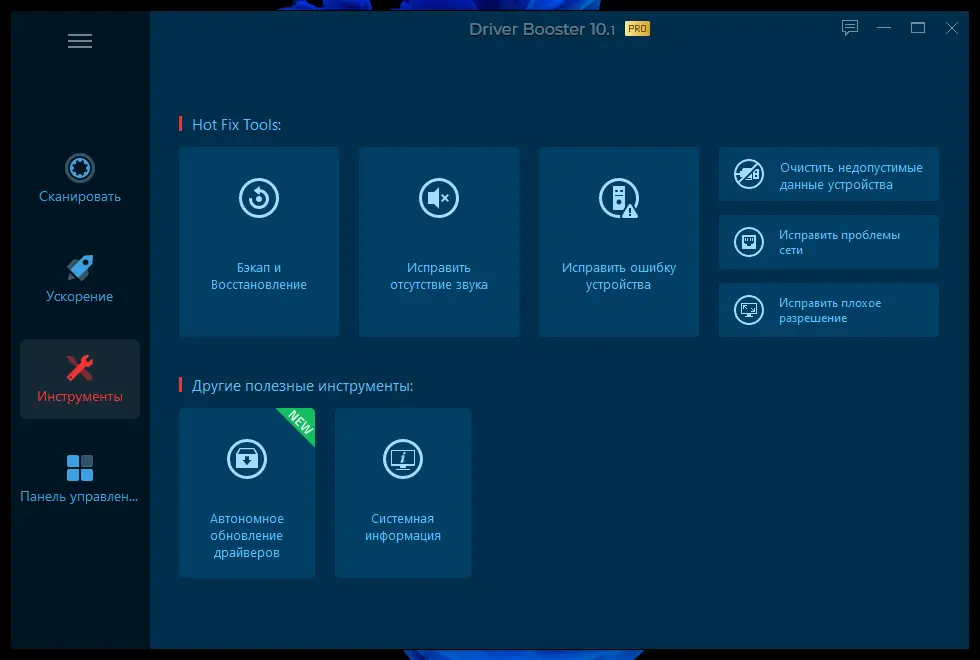Click Исправить проблемы сети

click(x=829, y=242)
